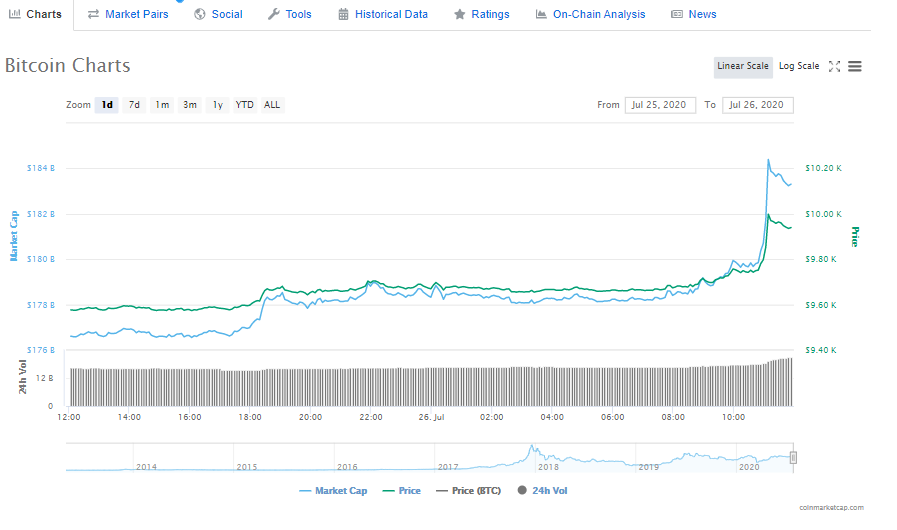Screen dimensions: 897x530
Task: Open the On-Chain Analysis tab
Action: point(590,14)
